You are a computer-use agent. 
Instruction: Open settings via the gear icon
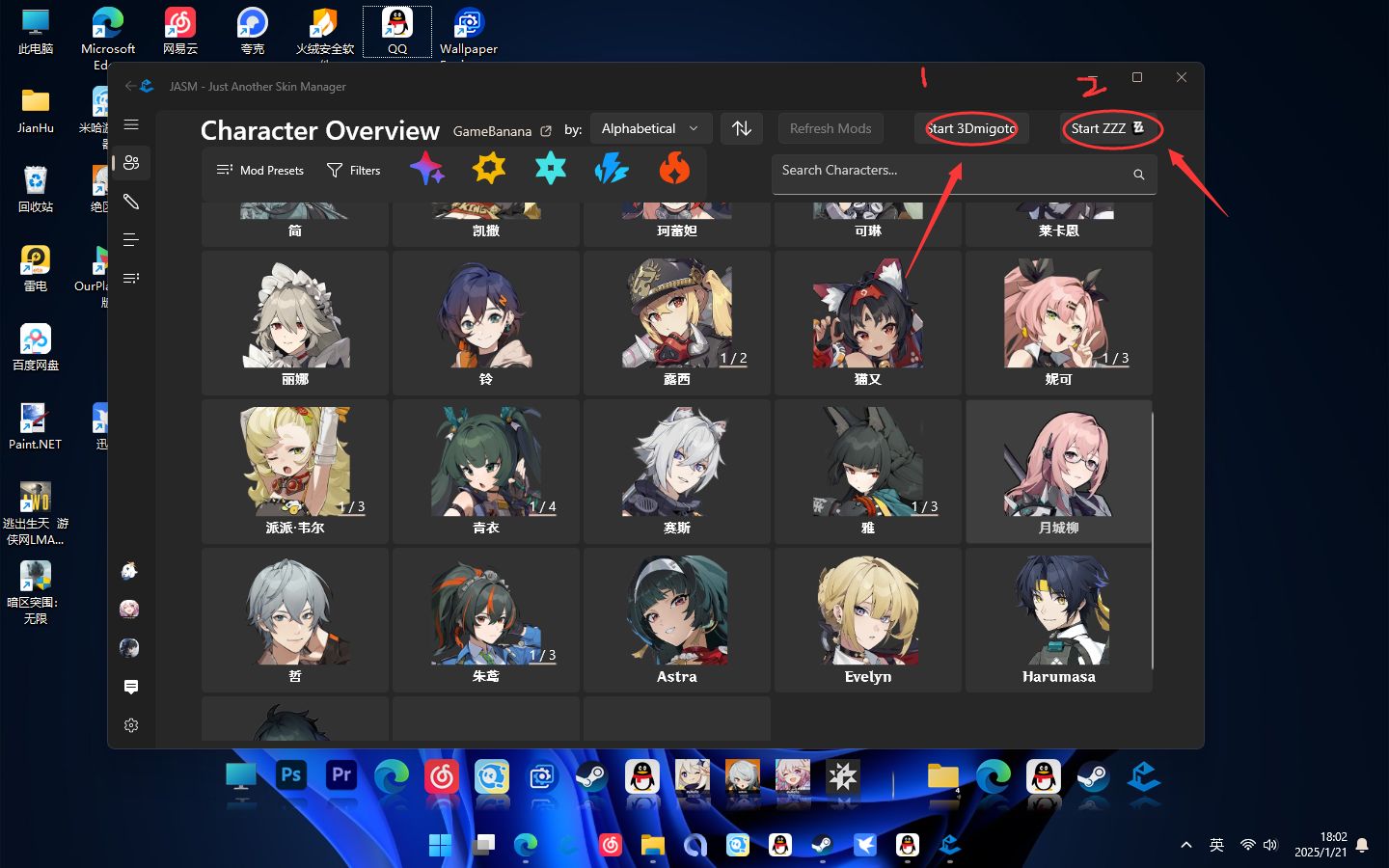[x=131, y=725]
